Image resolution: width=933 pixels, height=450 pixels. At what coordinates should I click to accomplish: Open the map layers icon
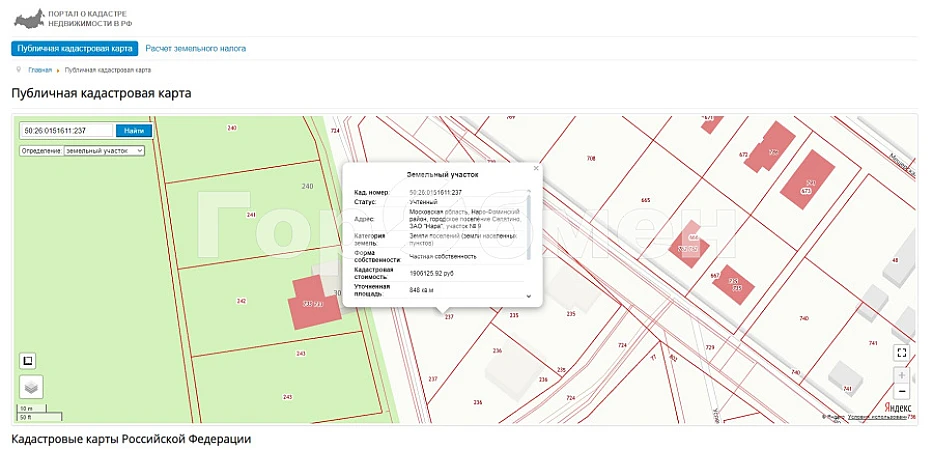pyautogui.click(x=31, y=387)
